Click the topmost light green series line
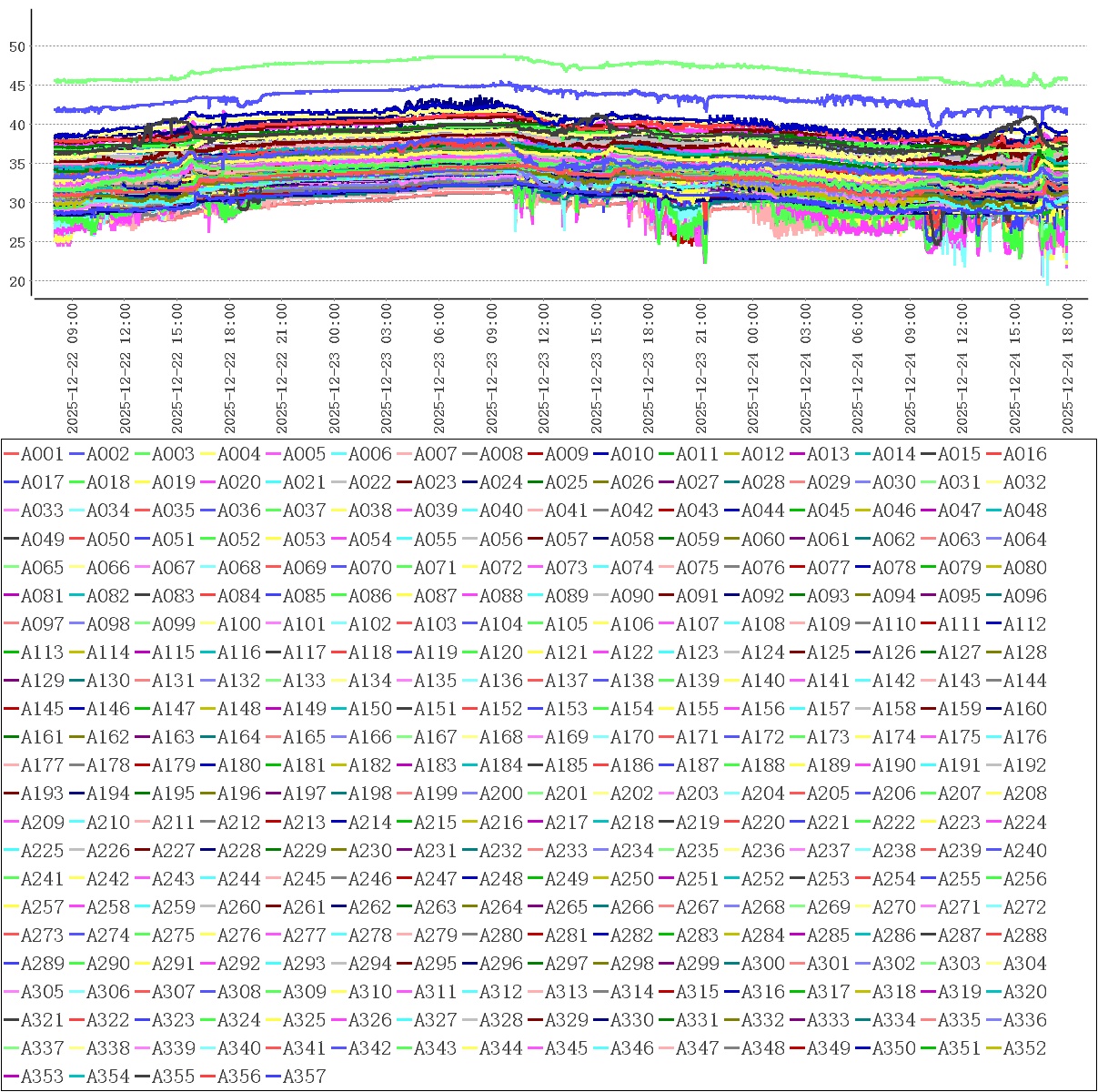Viewport: 1098px width, 1092px height. (x=455, y=56)
